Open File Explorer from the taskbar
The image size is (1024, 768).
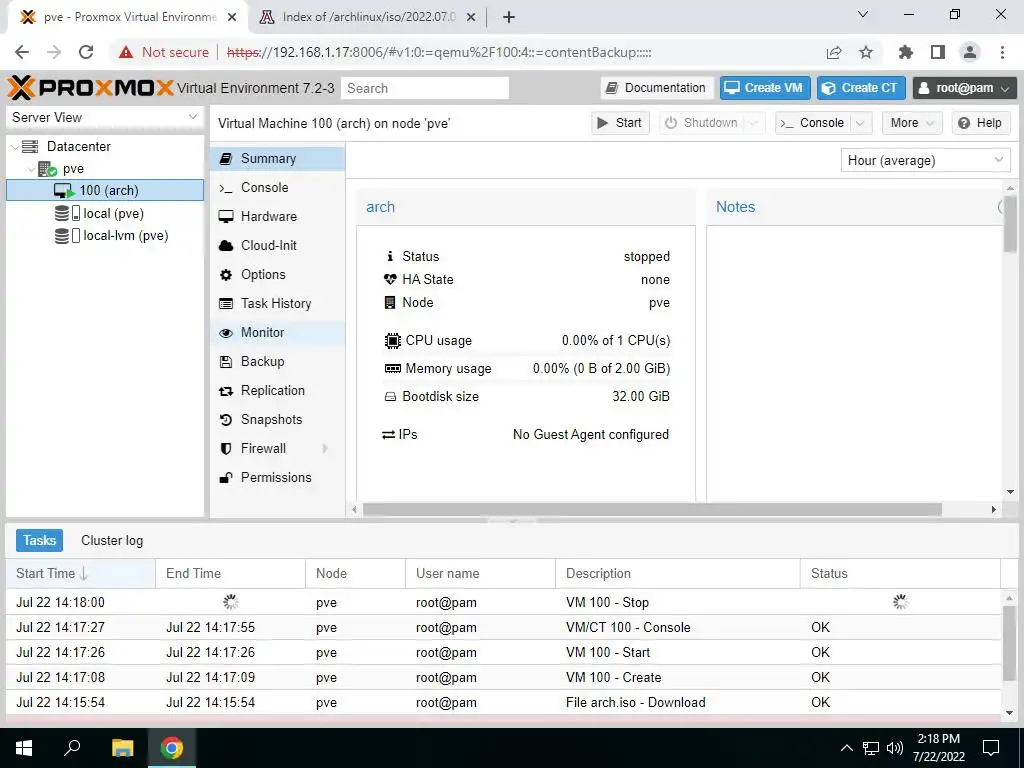coord(122,748)
